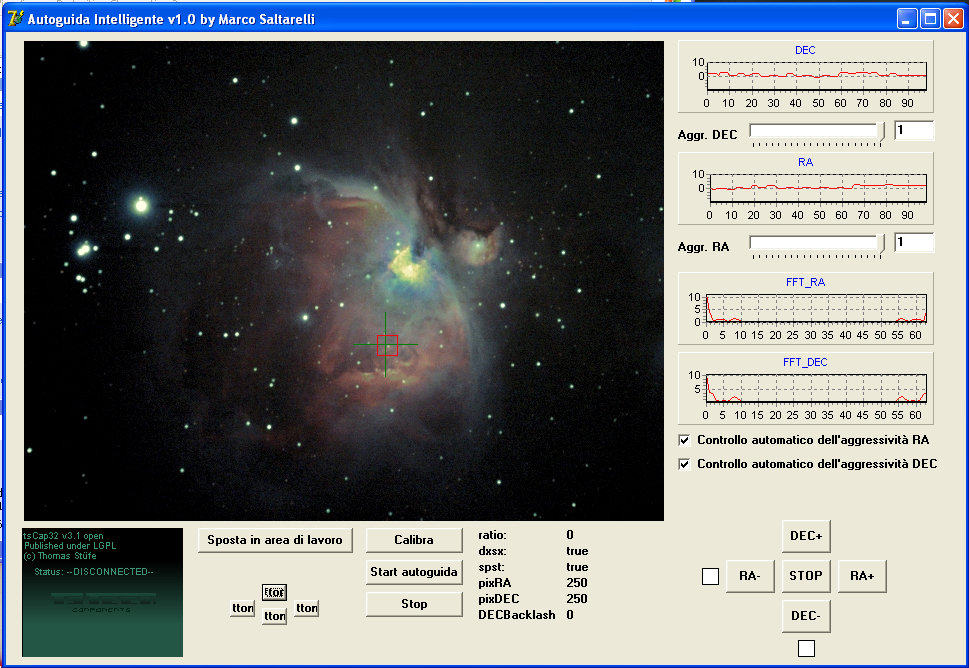Nudge the mount with the DEC+ button
Screen dimensions: 969x668
[806, 536]
